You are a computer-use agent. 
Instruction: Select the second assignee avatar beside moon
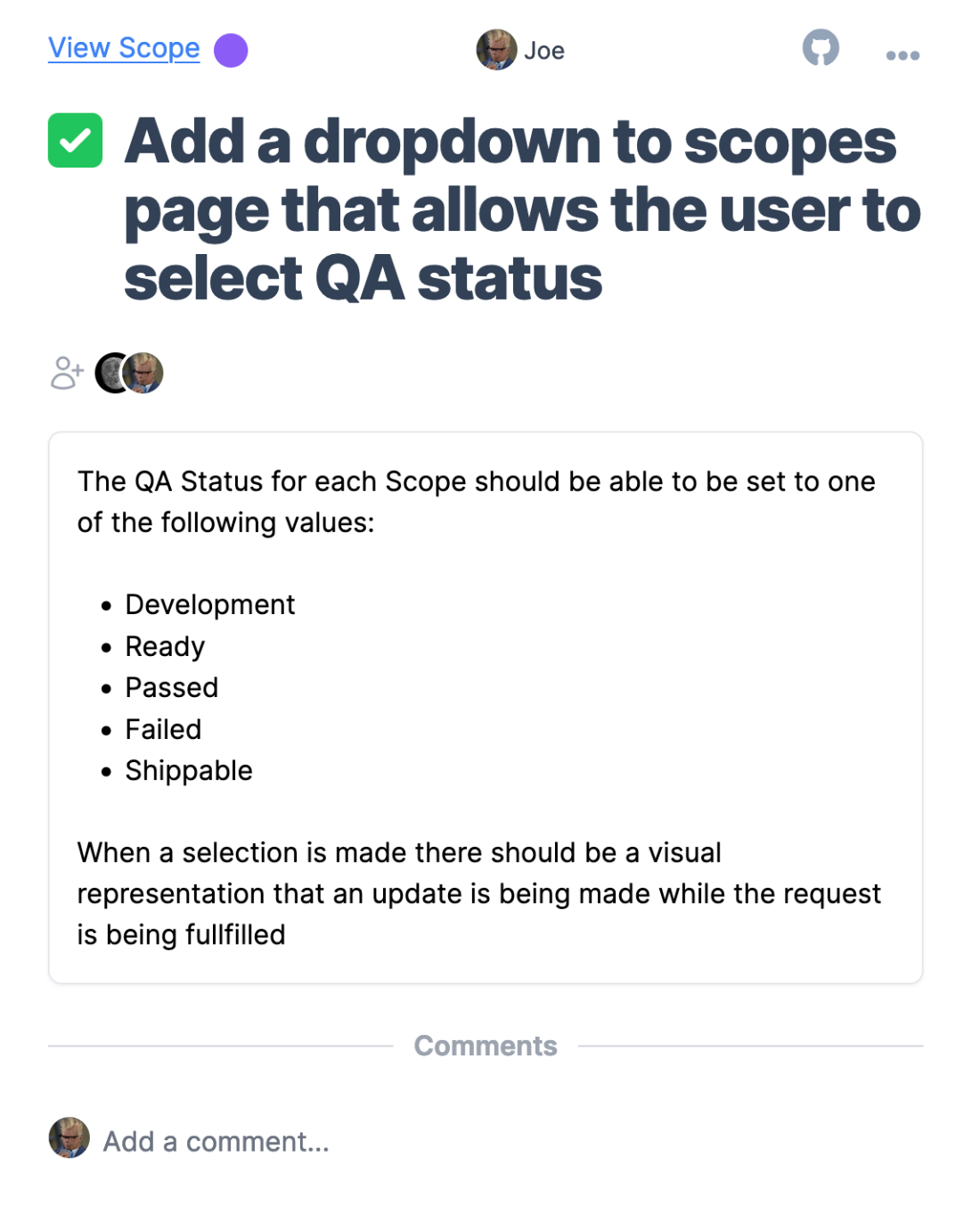coord(143,373)
